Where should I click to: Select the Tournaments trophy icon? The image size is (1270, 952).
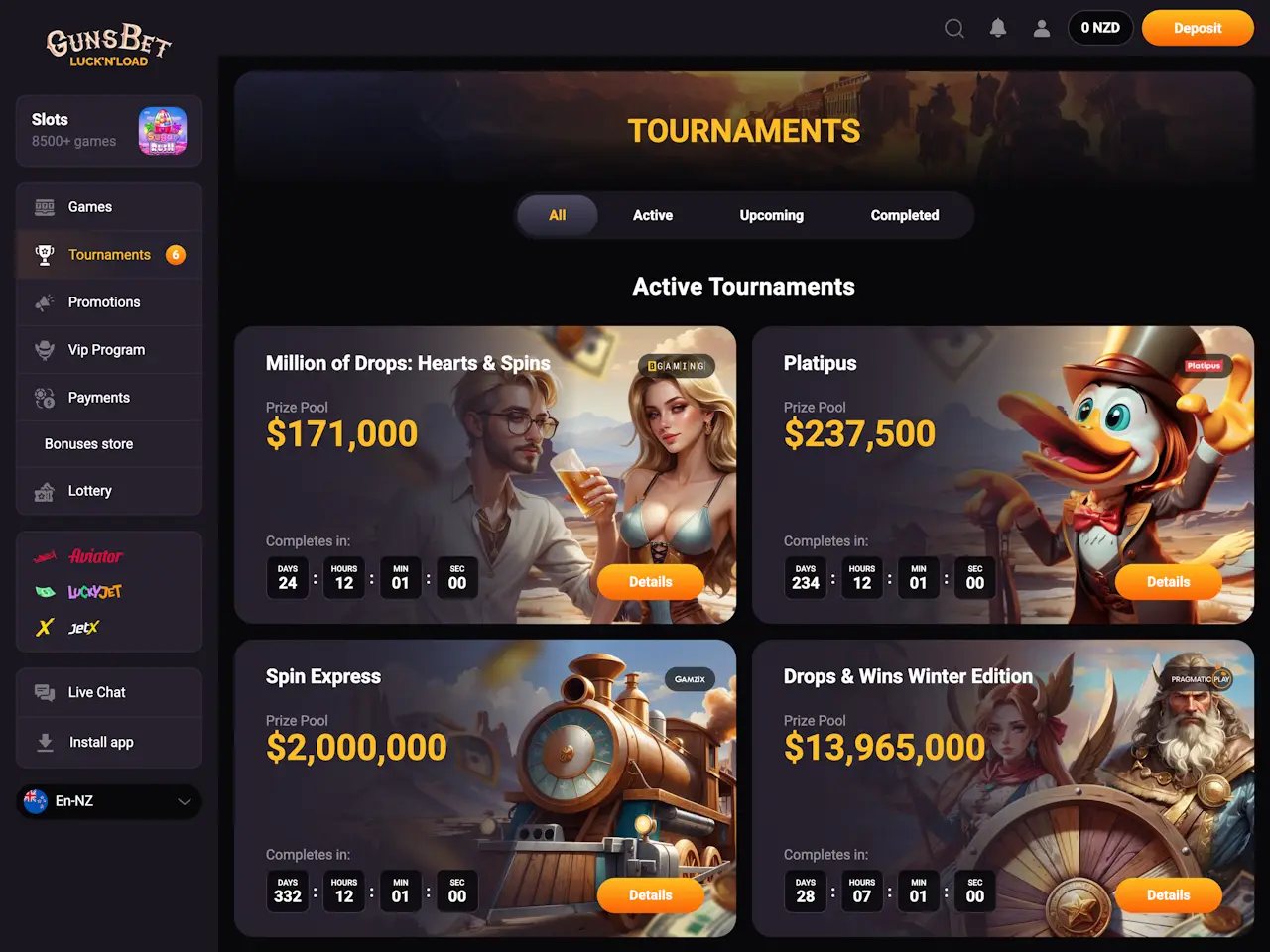[x=45, y=255]
